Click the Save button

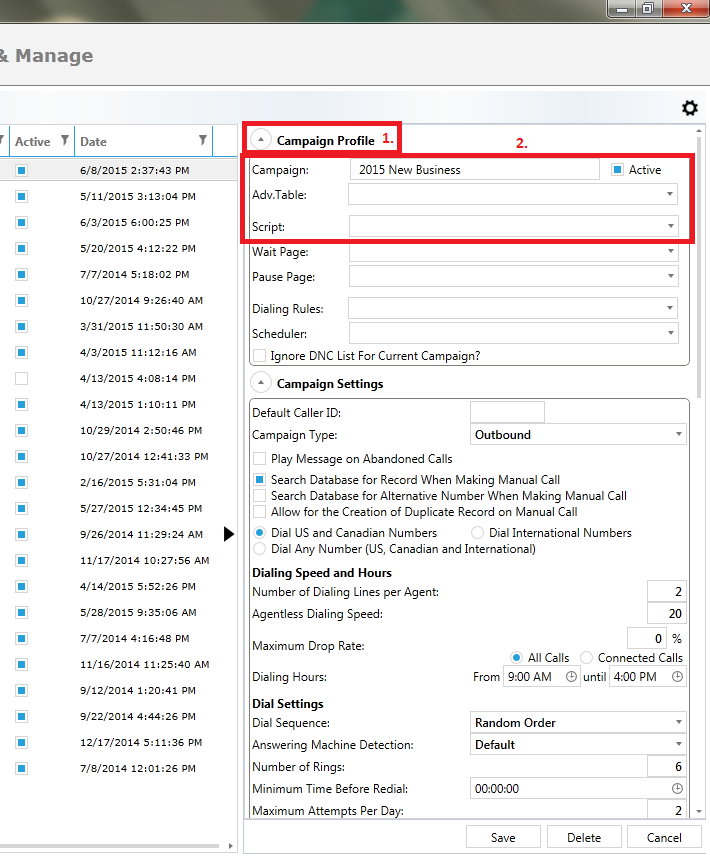click(503, 837)
